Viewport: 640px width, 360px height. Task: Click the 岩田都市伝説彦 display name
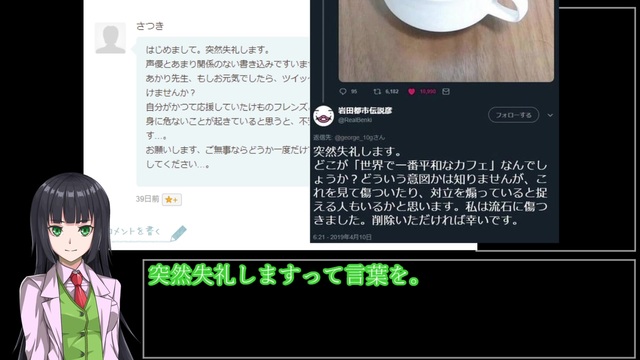pyautogui.click(x=365, y=111)
